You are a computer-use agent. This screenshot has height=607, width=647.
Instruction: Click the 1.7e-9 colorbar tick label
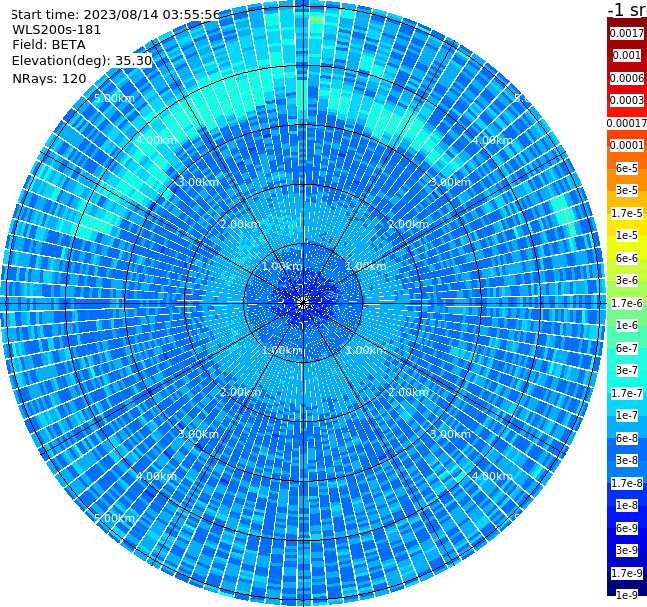627,573
